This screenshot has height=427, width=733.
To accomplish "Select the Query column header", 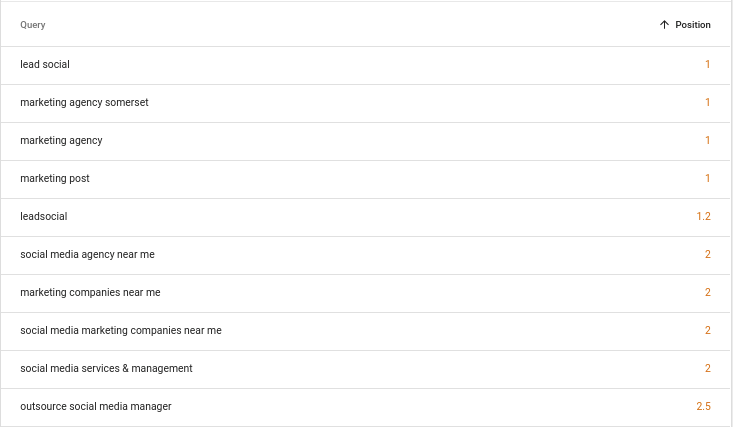I will 33,25.
